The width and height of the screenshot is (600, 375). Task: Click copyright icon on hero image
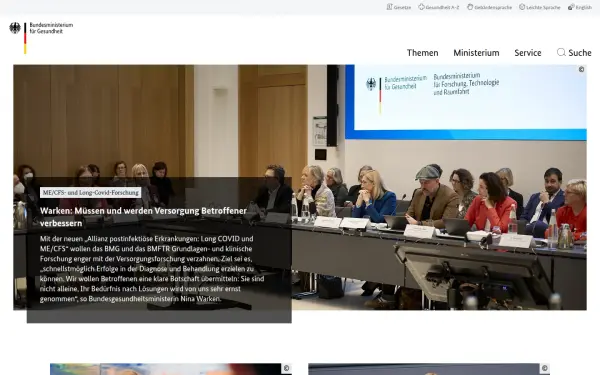[x=581, y=69]
